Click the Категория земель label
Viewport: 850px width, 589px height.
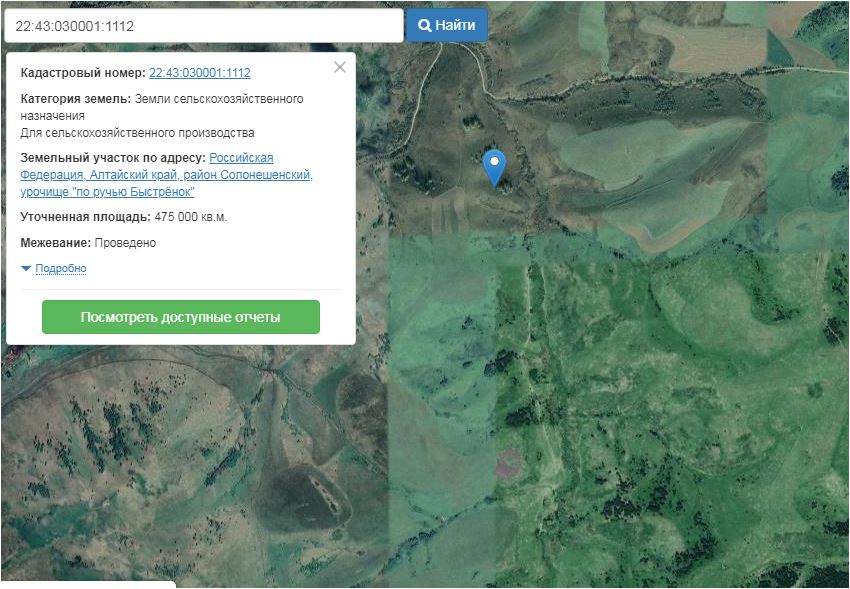[x=75, y=99]
